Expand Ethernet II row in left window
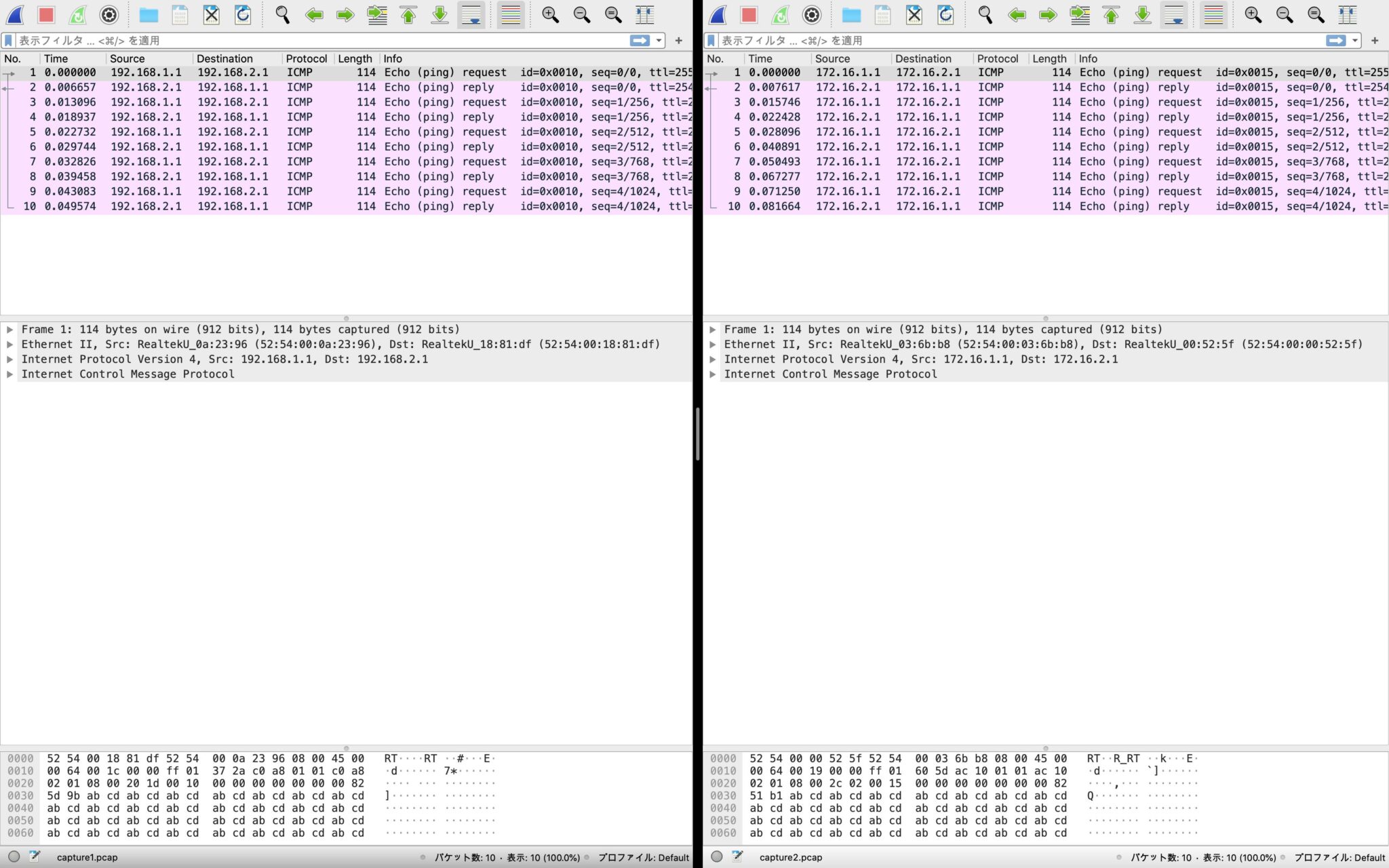 point(9,344)
